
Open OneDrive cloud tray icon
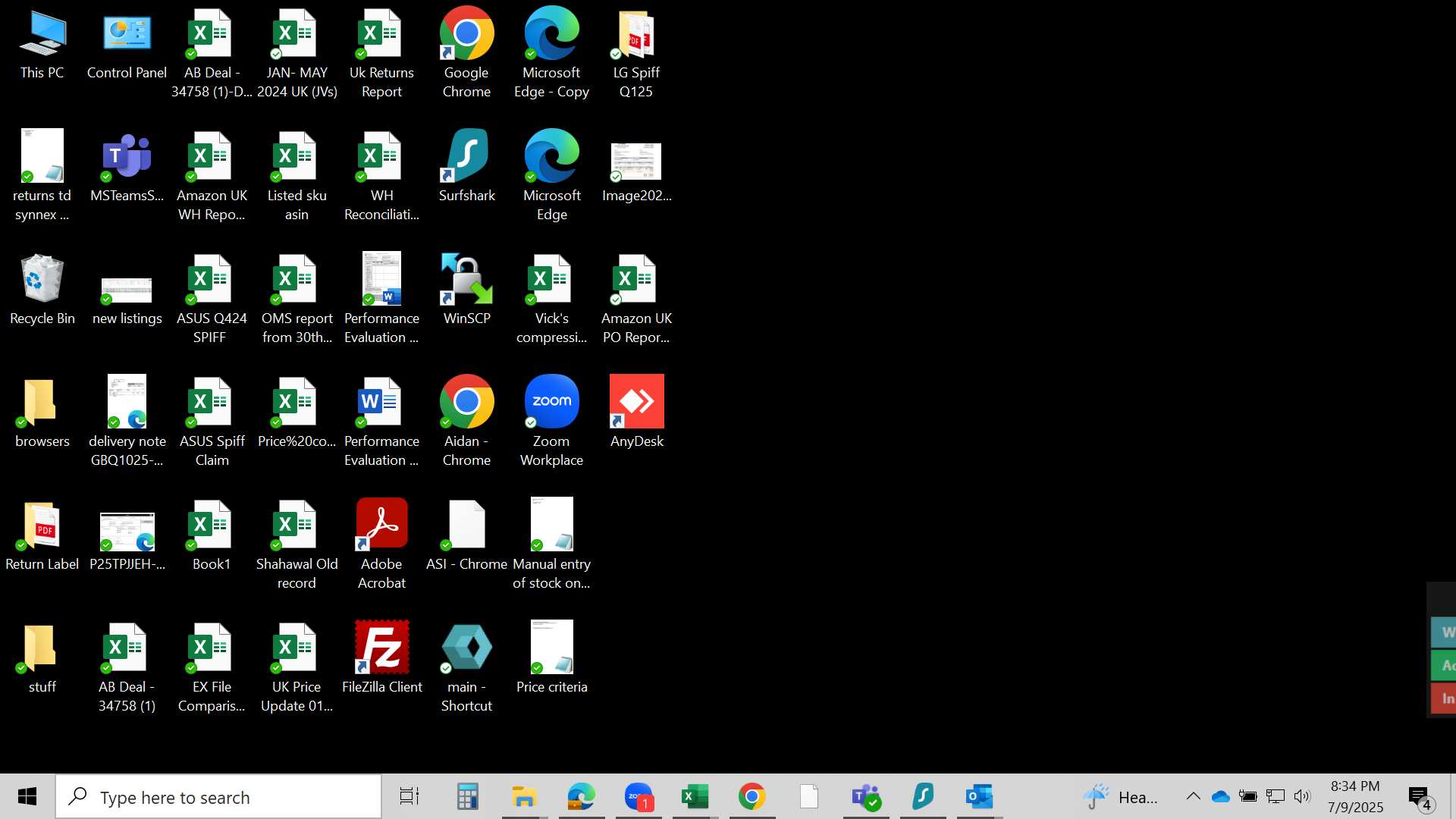[x=1221, y=796]
